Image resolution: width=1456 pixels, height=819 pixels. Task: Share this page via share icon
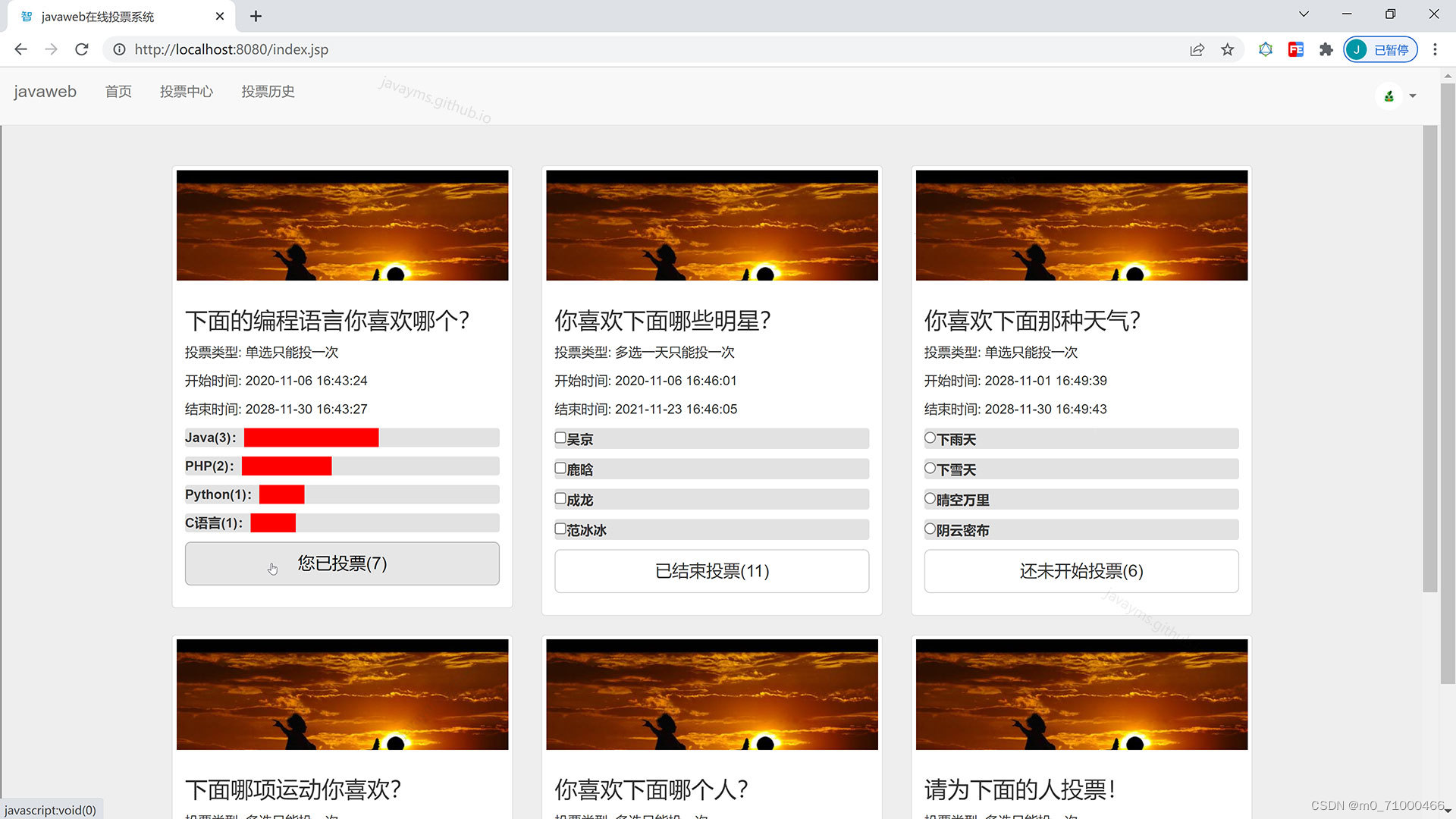pyautogui.click(x=1197, y=49)
